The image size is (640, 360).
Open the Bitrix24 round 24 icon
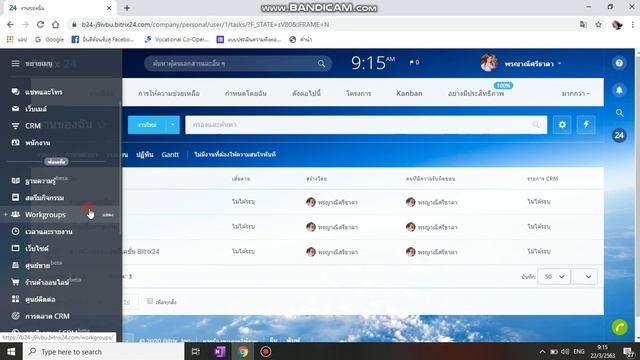tap(619, 135)
